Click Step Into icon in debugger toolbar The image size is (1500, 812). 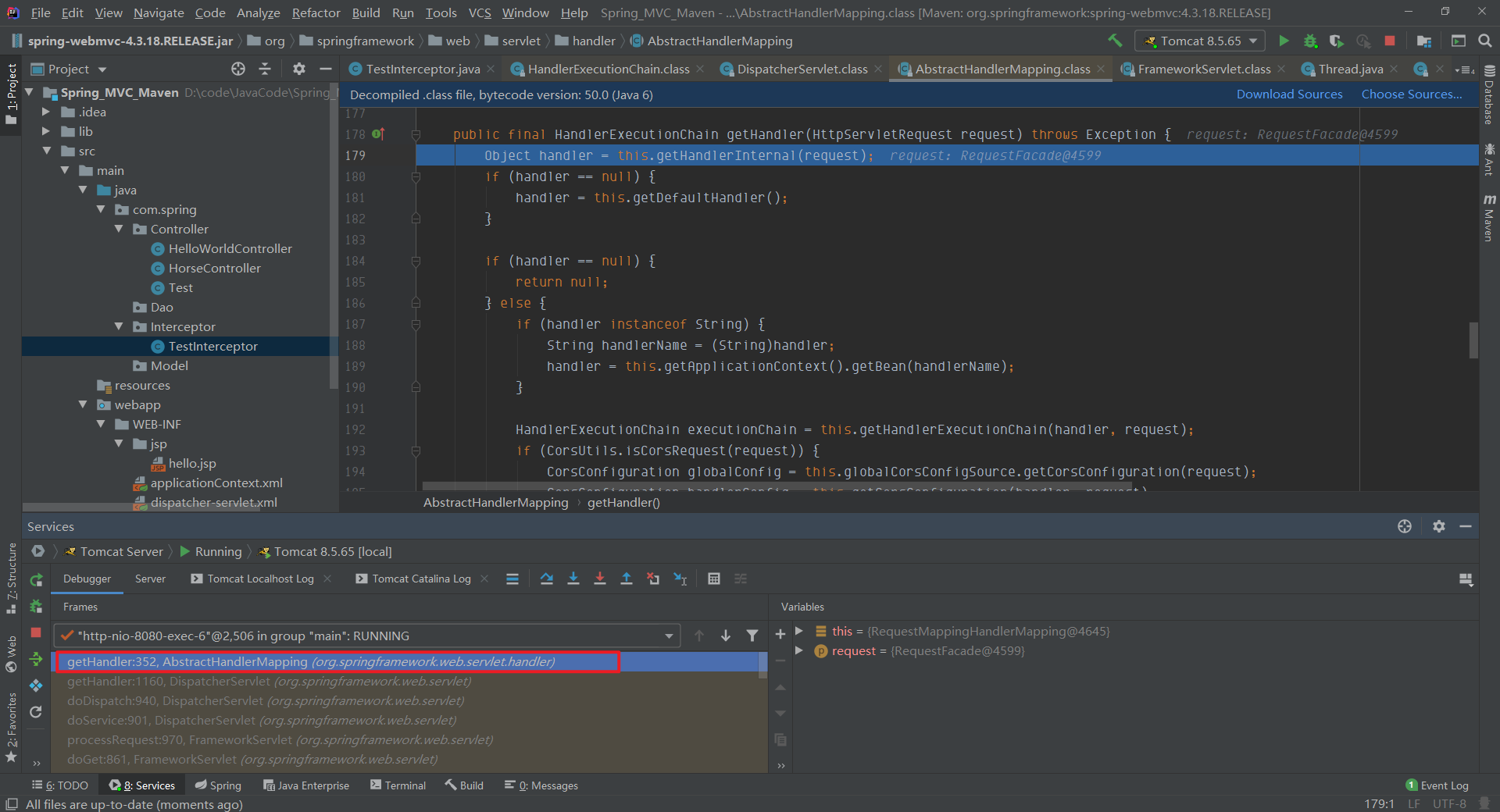pyautogui.click(x=573, y=579)
